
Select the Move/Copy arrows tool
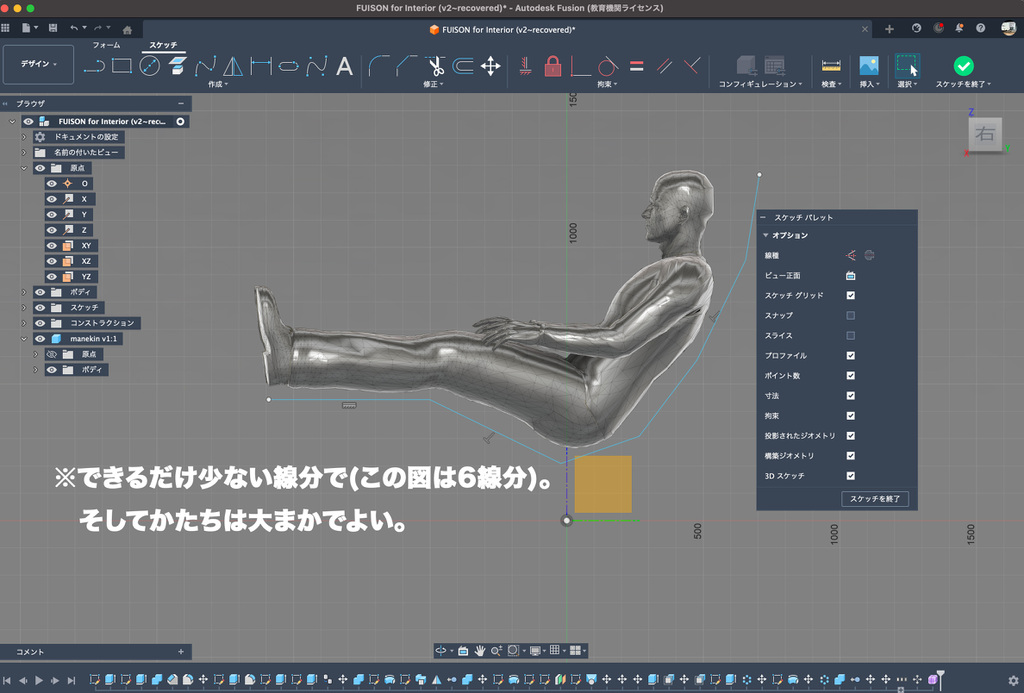491,67
